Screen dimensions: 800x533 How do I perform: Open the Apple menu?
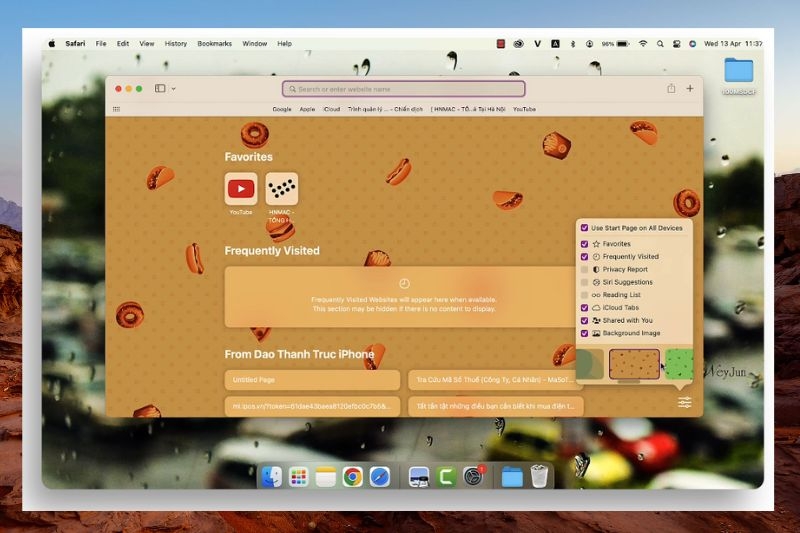coord(52,44)
